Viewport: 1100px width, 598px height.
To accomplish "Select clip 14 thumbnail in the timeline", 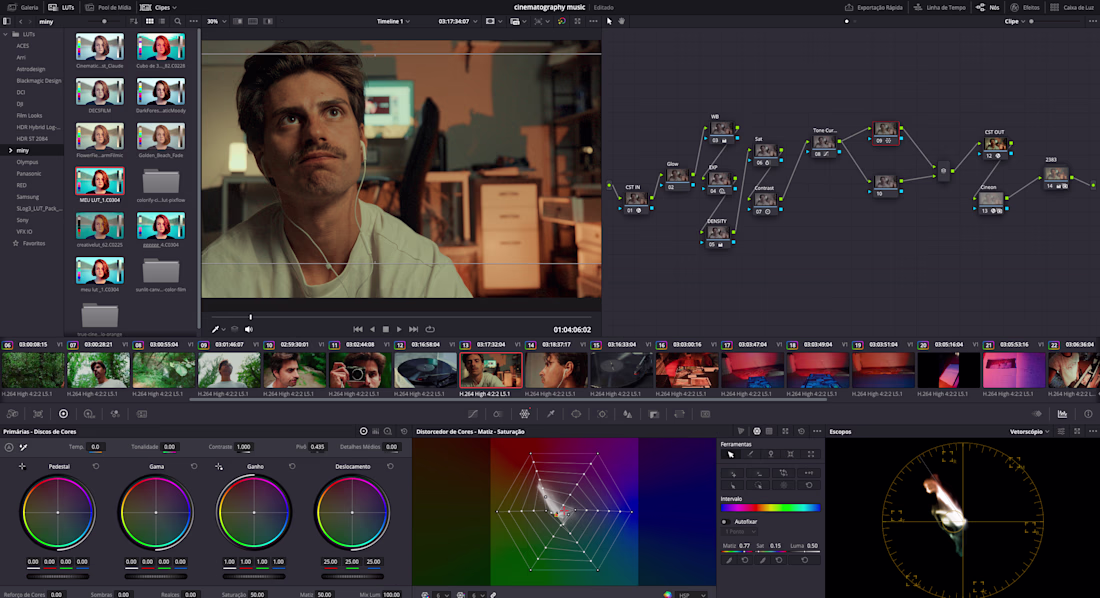I will click(556, 370).
